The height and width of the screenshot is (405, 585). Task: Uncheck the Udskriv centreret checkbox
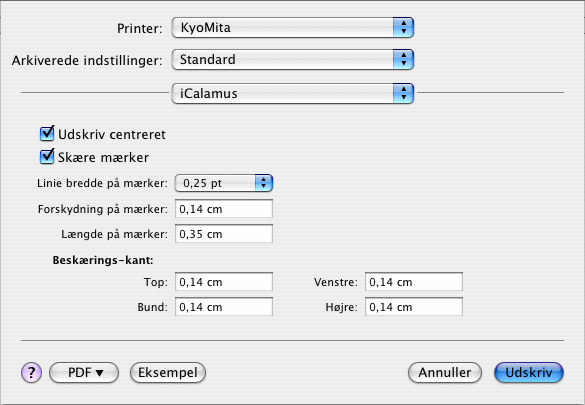point(47,134)
